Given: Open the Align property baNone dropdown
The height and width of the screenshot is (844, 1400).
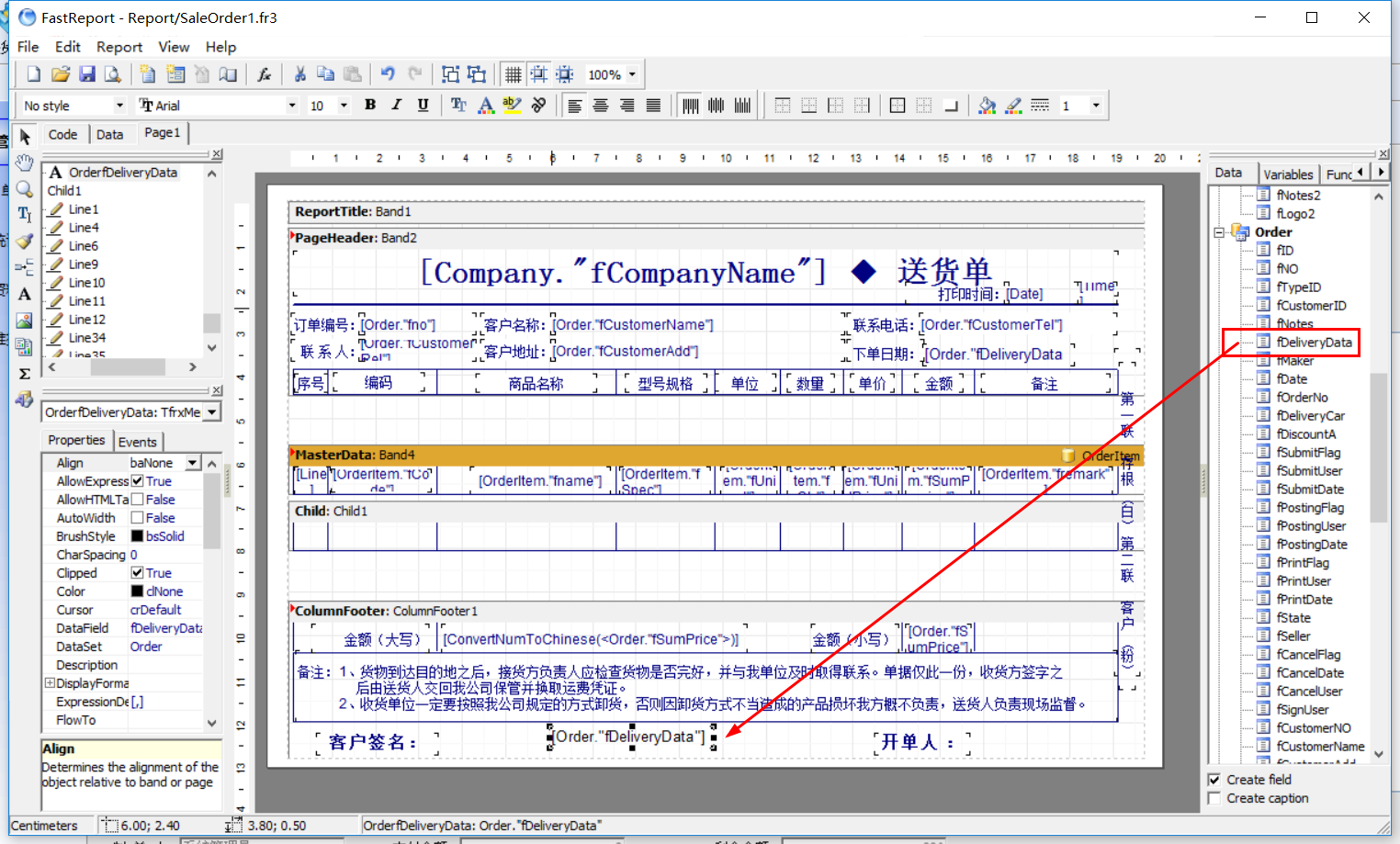Looking at the screenshot, I should [193, 463].
